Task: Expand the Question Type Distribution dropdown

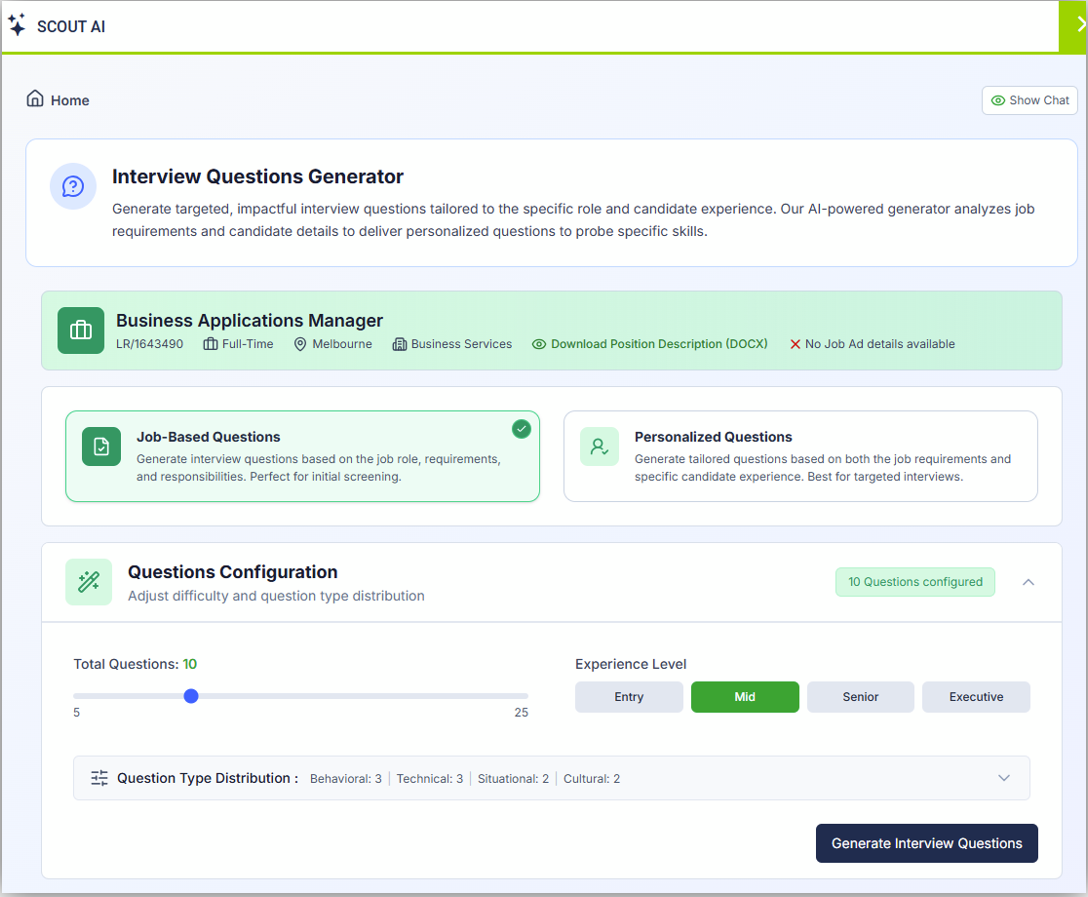Action: (1004, 778)
